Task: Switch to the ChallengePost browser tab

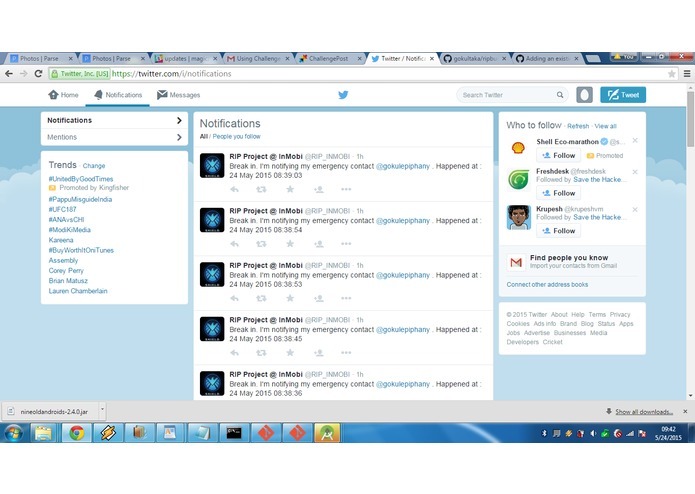Action: point(329,58)
